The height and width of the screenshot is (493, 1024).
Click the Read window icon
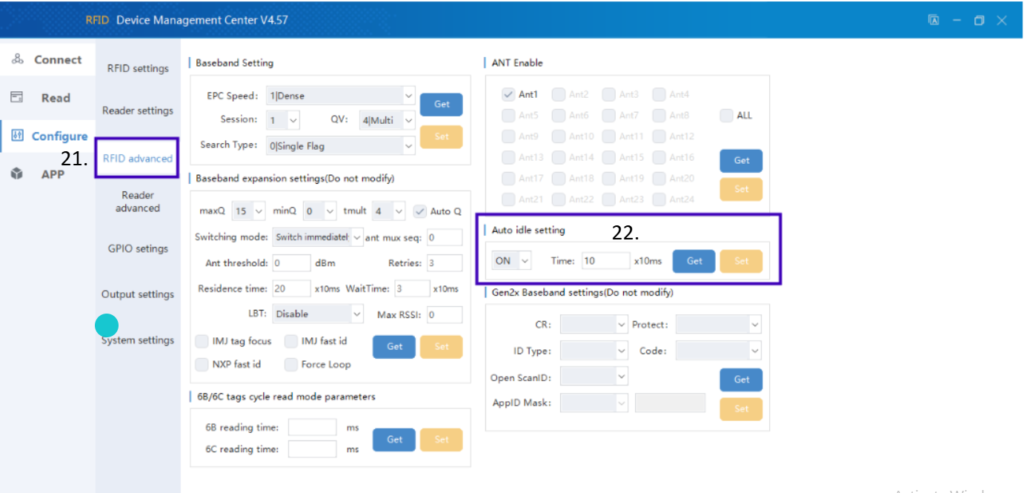point(18,97)
